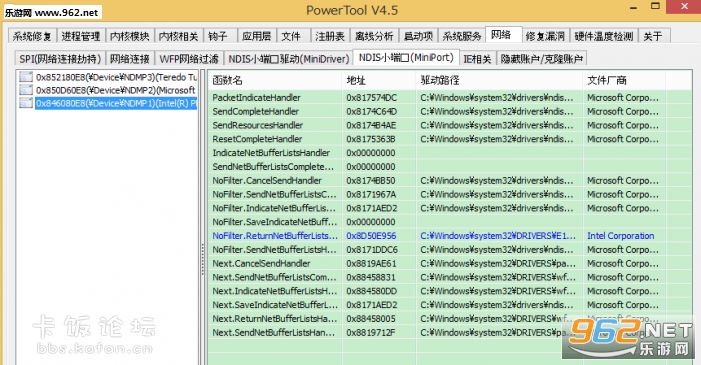This screenshot has height=365, width=701.
Task: Minimize the PowerTool window
Action: coord(633,8)
